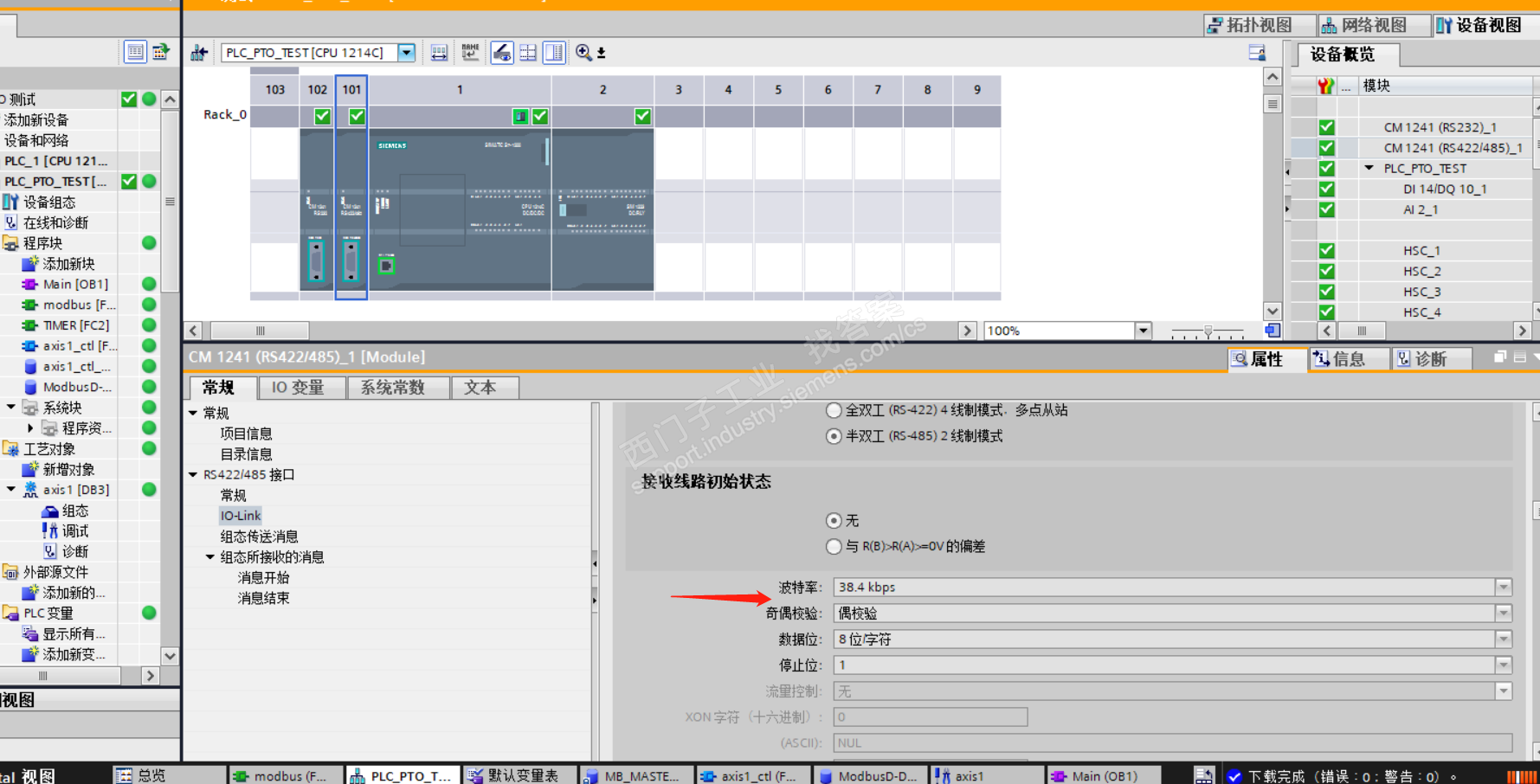Click the 诊断 icon under axis1
The width and height of the screenshot is (1540, 784).
pyautogui.click(x=50, y=551)
